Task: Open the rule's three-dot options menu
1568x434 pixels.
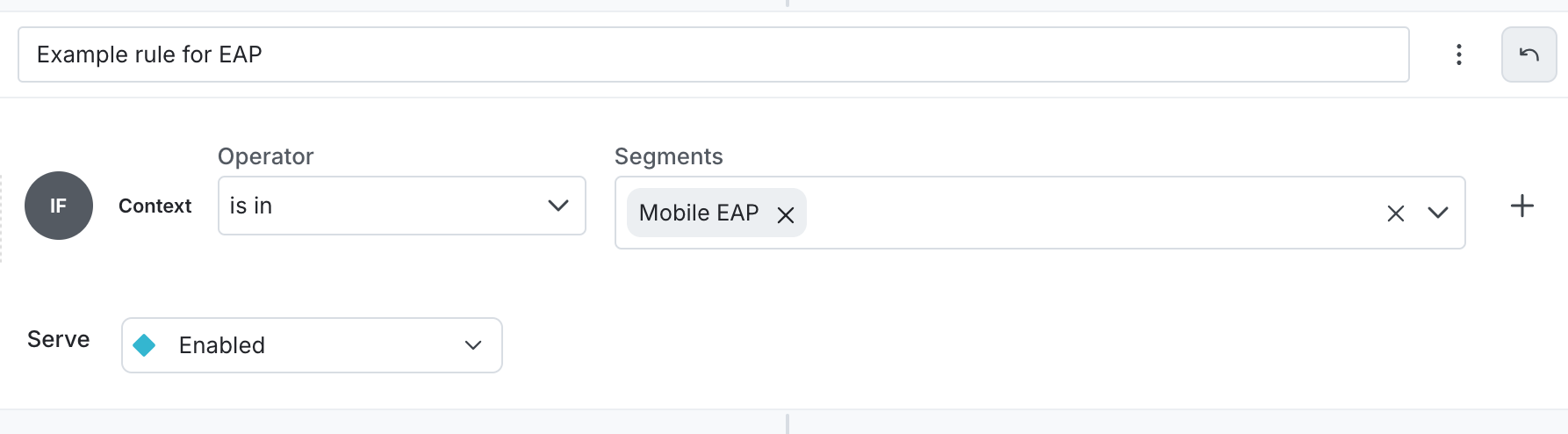Action: [x=1458, y=54]
